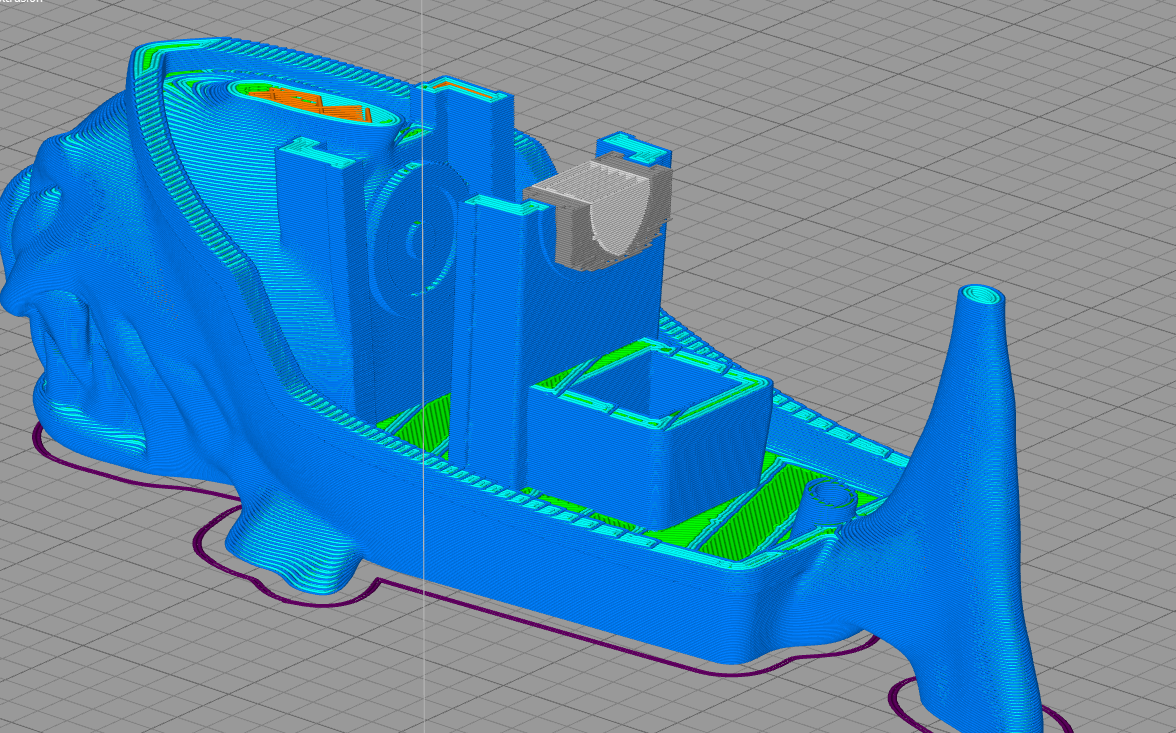The image size is (1176, 733).
Task: Click the thin white vertical line across the model
Action: [423, 366]
